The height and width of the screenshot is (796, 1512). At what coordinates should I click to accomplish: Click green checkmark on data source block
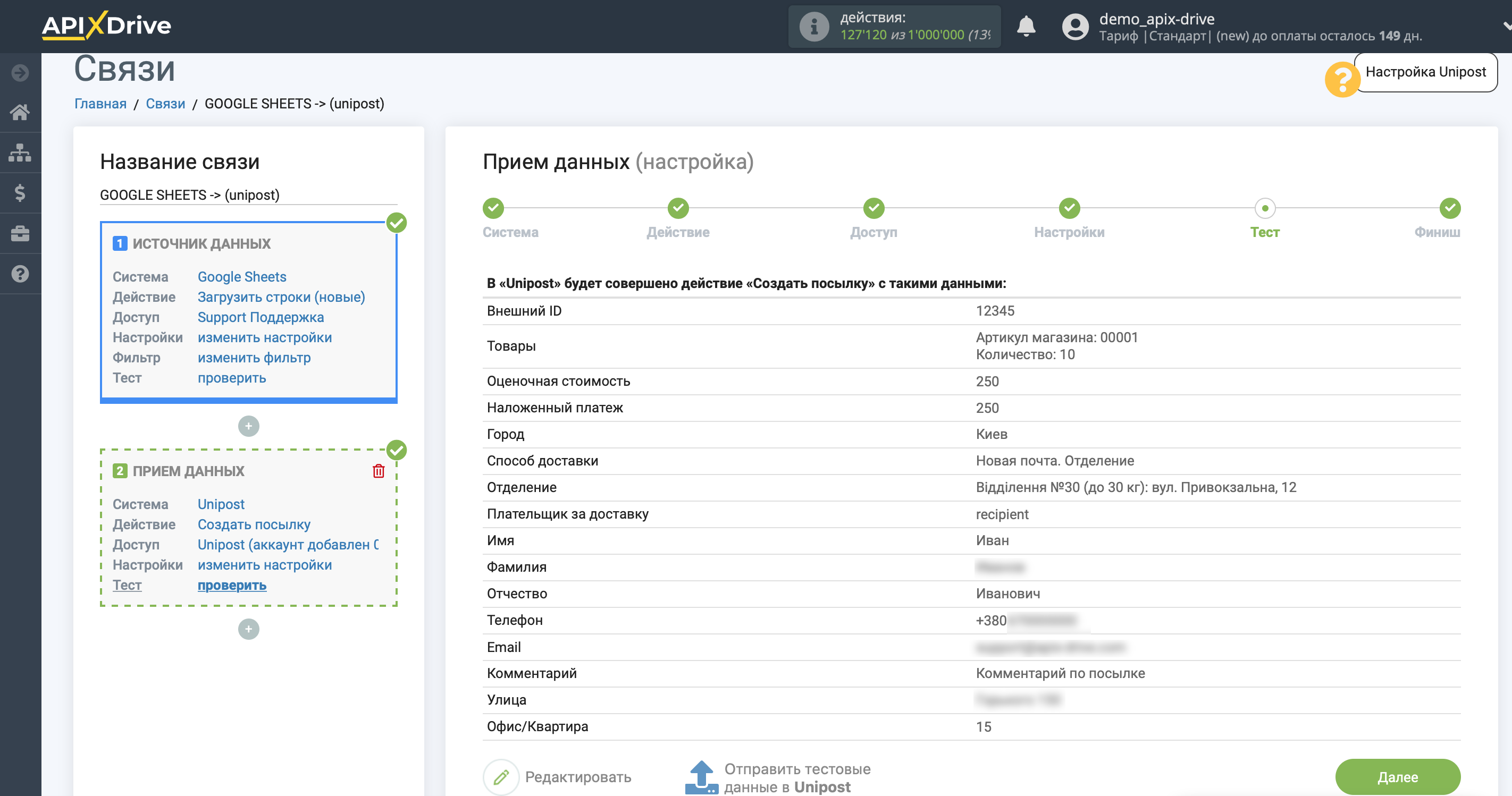397,223
